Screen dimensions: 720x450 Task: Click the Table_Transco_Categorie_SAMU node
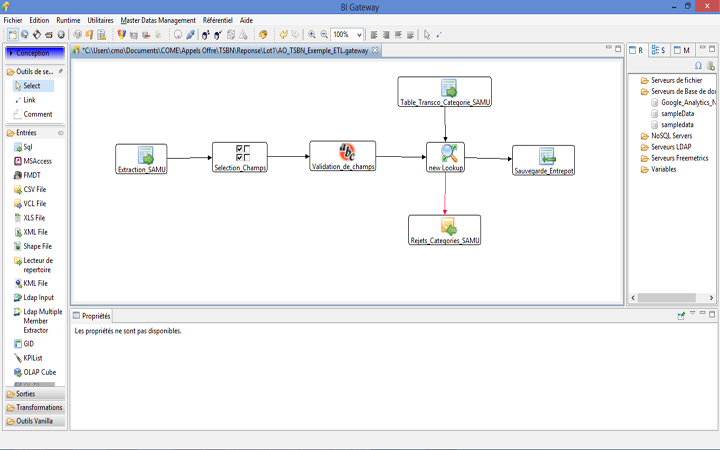pyautogui.click(x=444, y=92)
